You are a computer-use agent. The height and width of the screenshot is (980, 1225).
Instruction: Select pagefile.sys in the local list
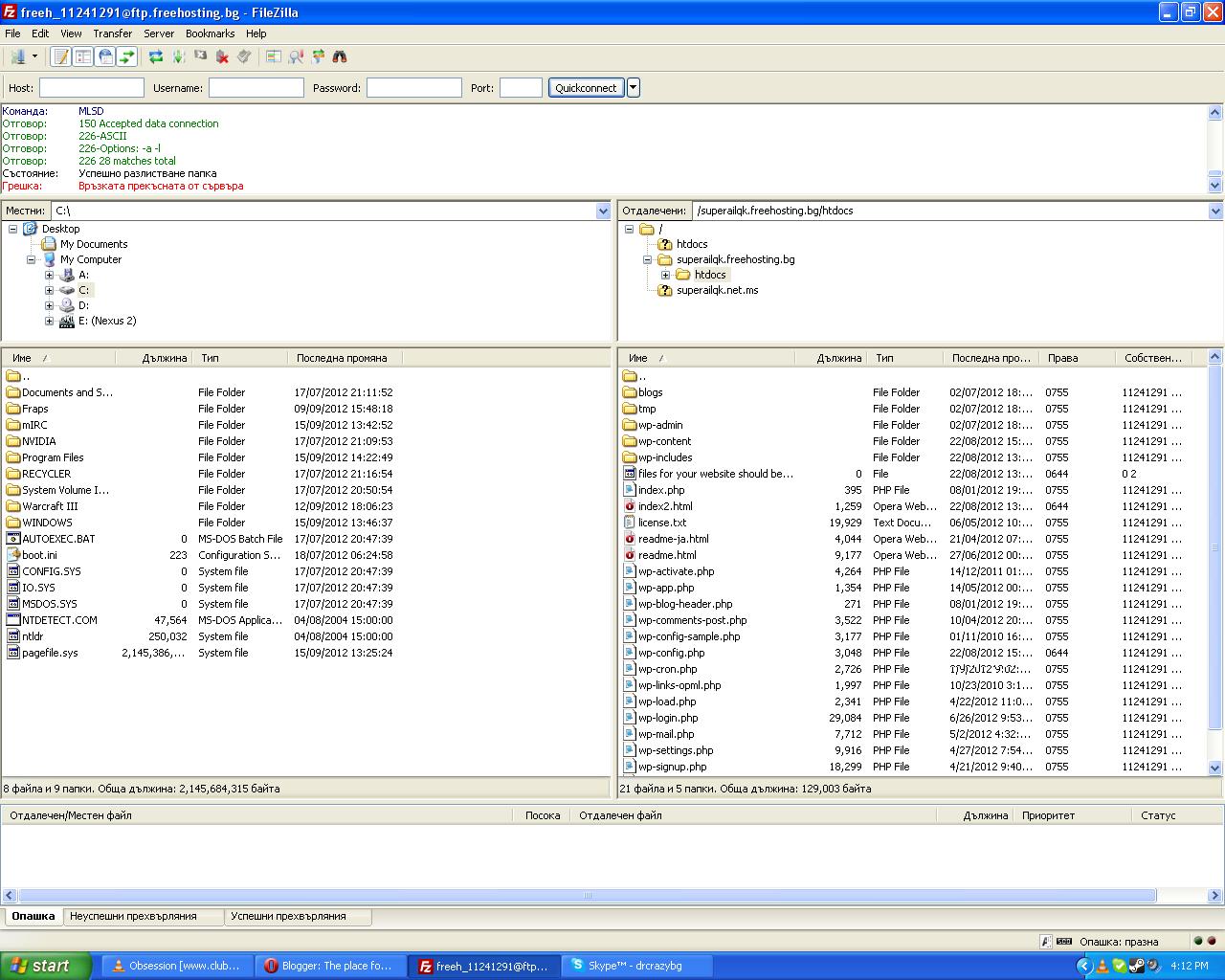click(x=50, y=653)
